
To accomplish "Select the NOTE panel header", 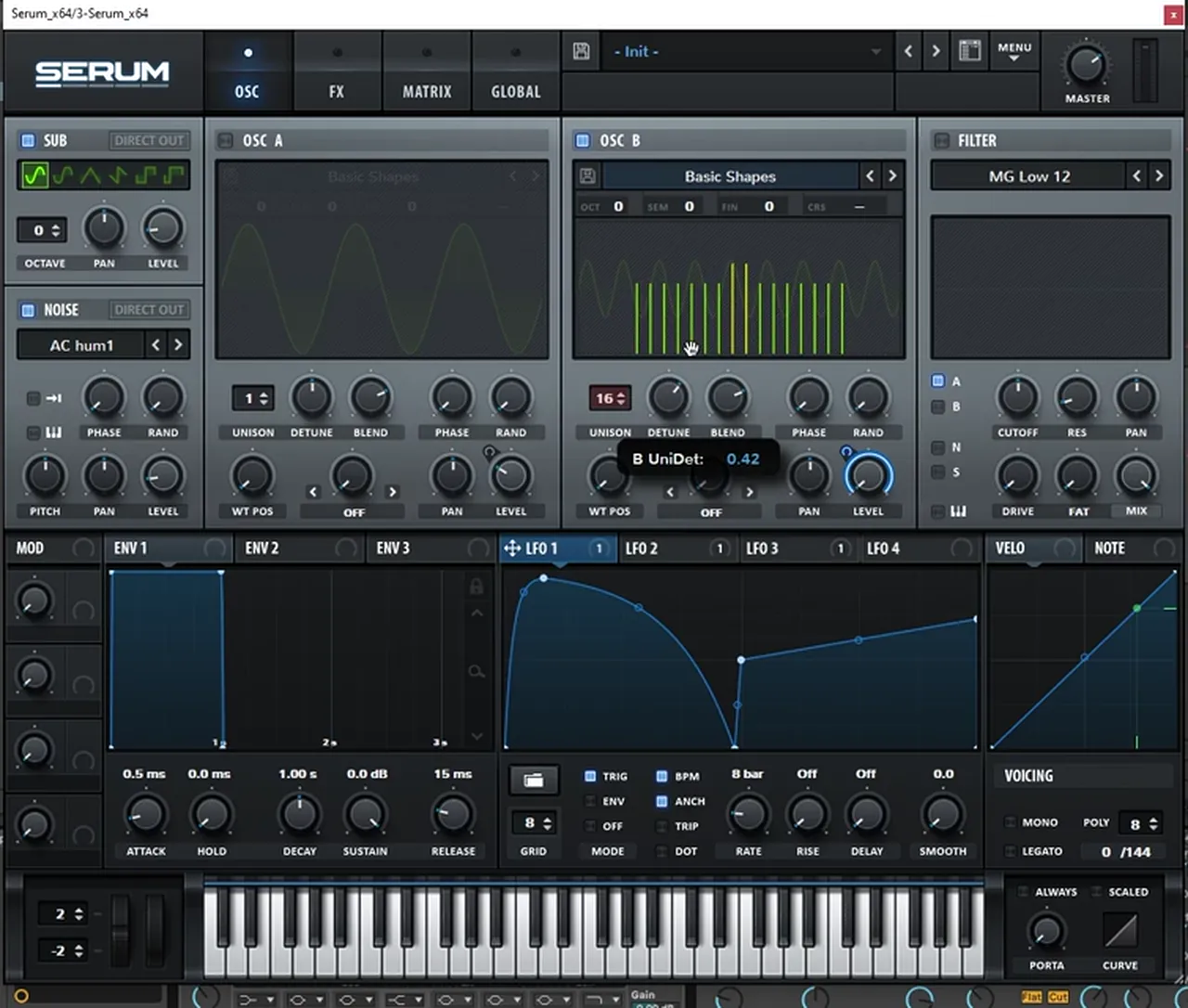I will coord(1133,549).
